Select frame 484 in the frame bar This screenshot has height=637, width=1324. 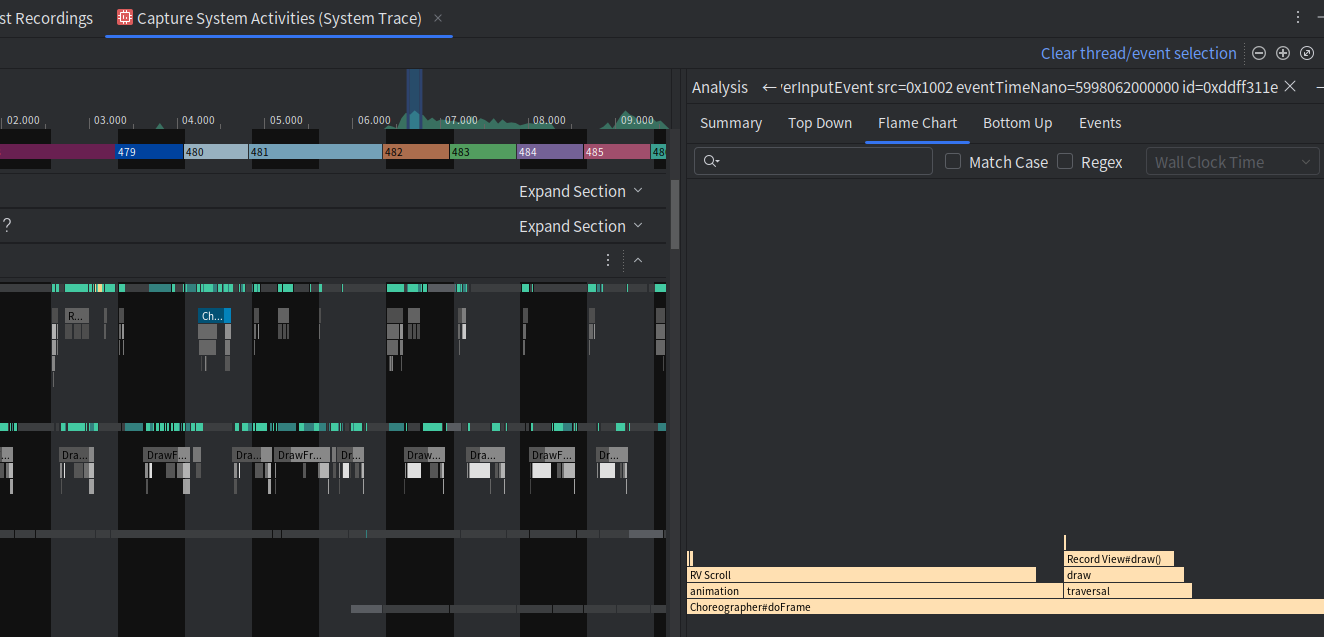pyautogui.click(x=550, y=152)
